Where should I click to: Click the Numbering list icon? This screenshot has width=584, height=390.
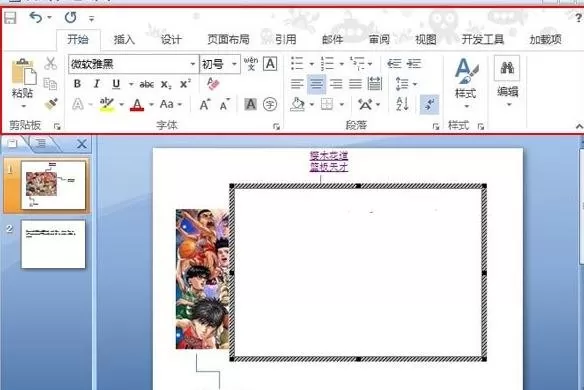pyautogui.click(x=327, y=64)
